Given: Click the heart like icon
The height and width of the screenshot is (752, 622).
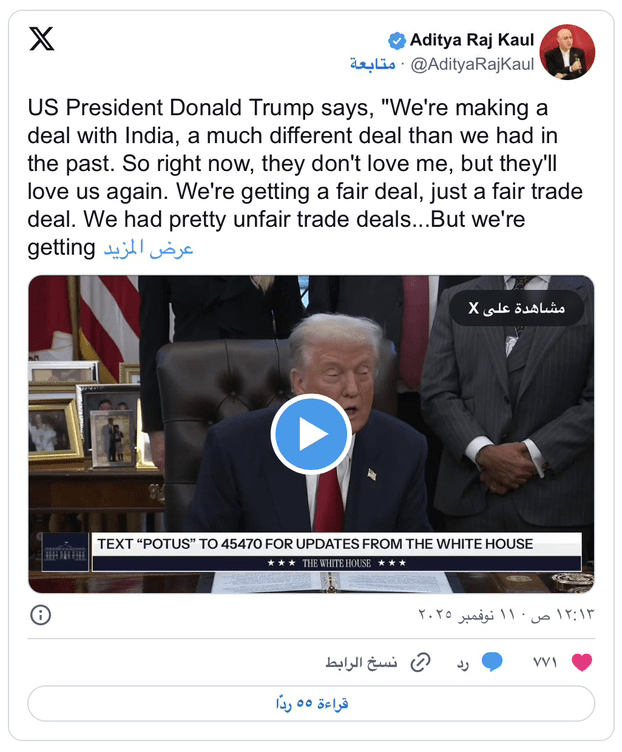Looking at the screenshot, I should pyautogui.click(x=582, y=662).
